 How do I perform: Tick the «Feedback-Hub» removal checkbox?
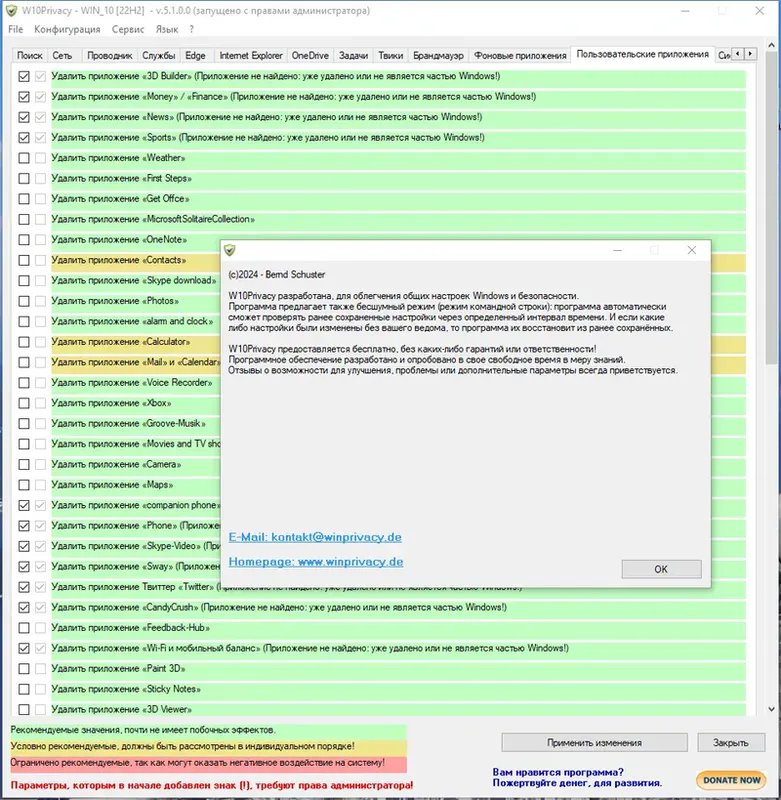tap(24, 628)
